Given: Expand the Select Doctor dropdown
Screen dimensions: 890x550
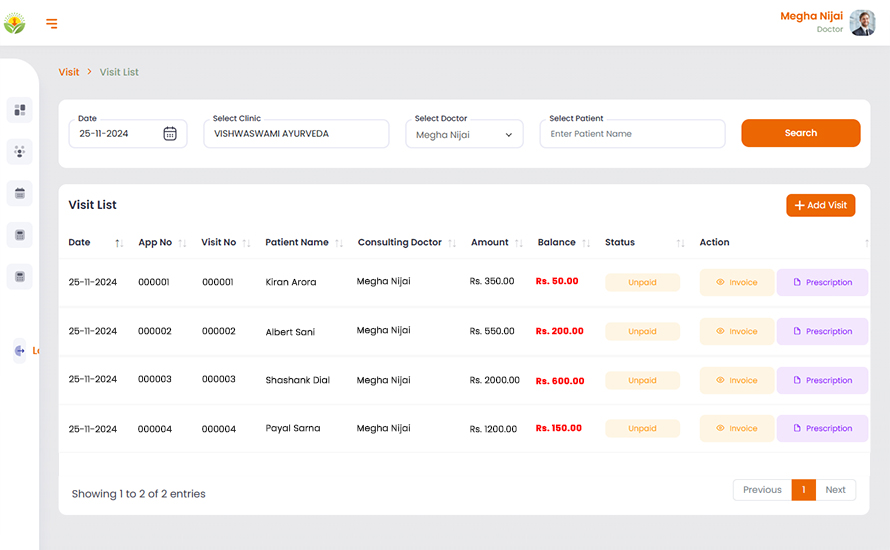Looking at the screenshot, I should 464,135.
